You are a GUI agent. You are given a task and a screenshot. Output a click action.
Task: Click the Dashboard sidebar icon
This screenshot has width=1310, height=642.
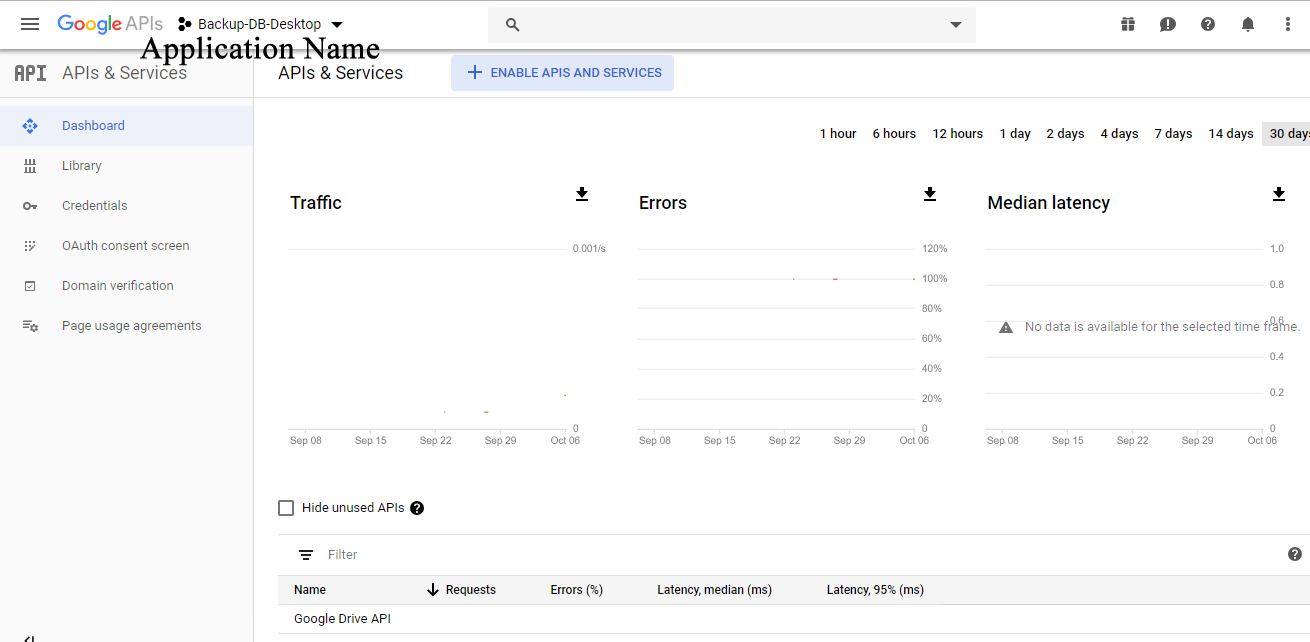[x=30, y=126]
